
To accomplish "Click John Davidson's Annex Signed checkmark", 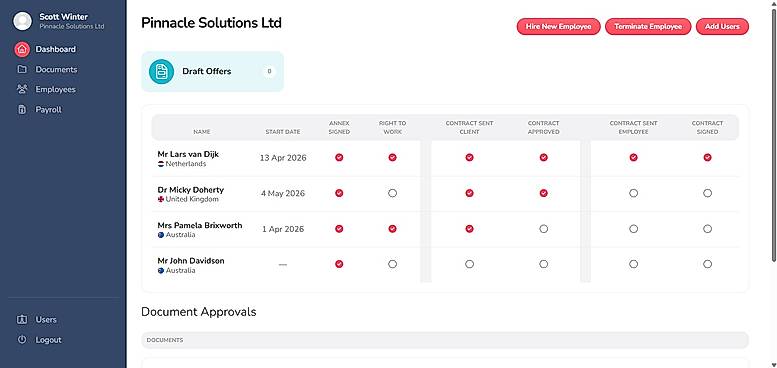I will [x=339, y=264].
